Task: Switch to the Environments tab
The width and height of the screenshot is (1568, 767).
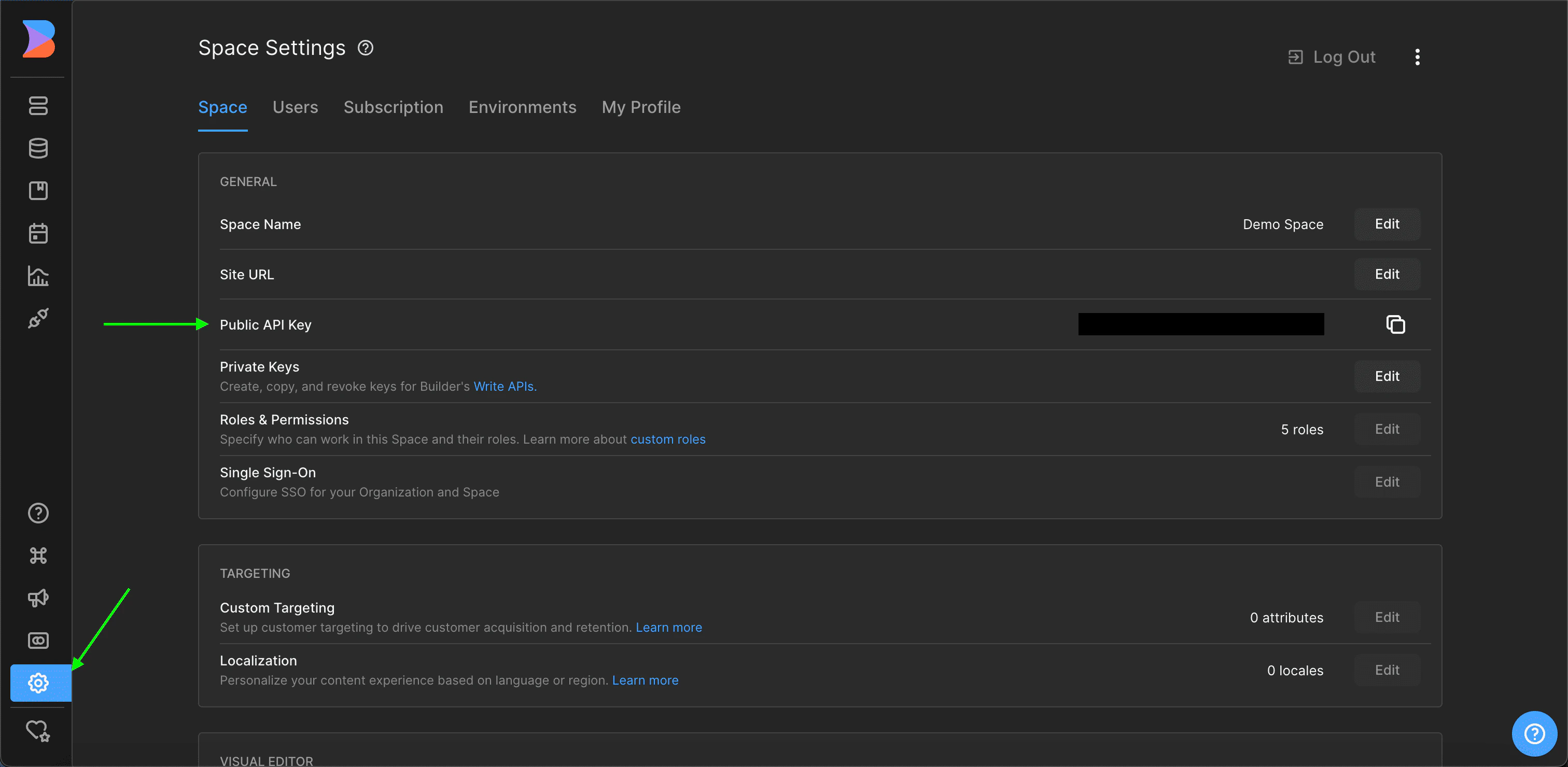Action: coord(522,107)
